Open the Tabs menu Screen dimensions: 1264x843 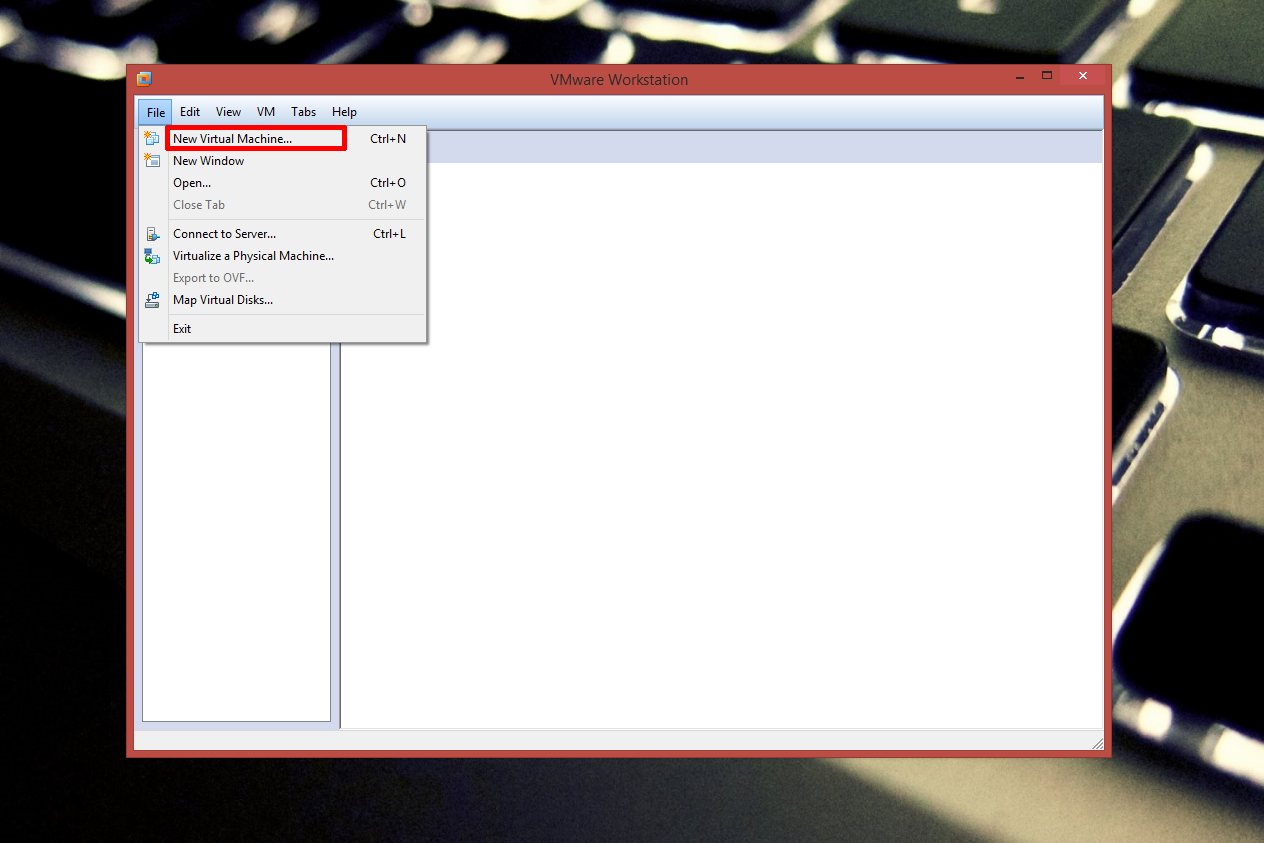point(303,112)
